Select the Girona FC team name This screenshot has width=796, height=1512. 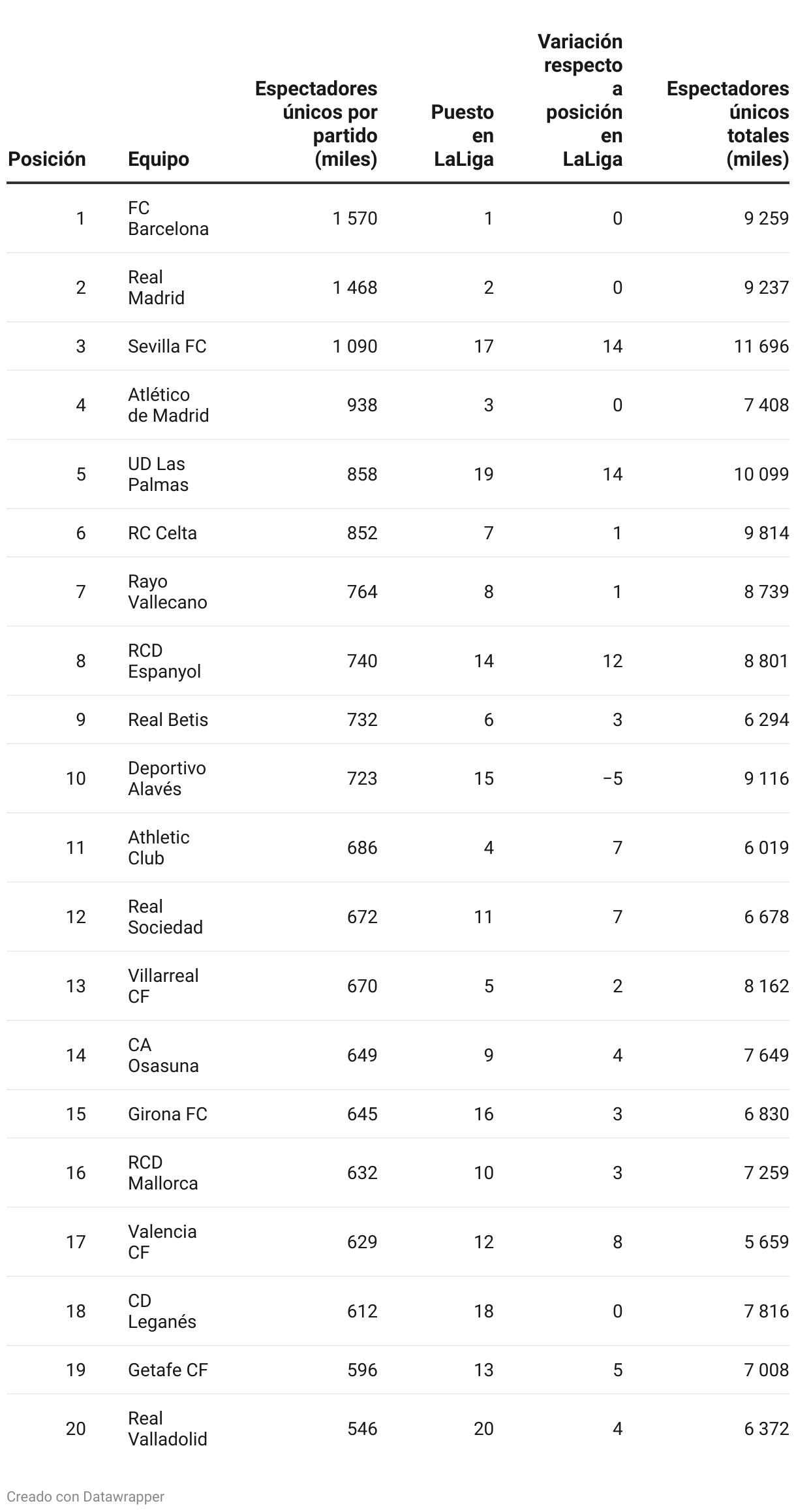click(168, 1114)
